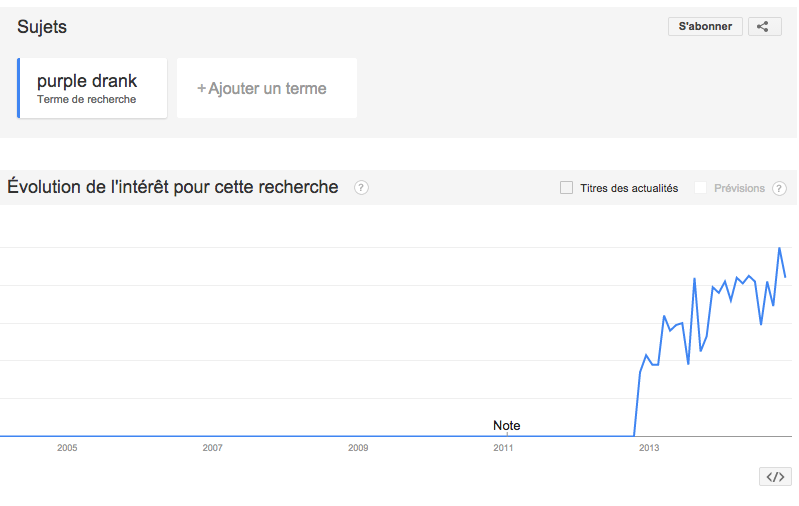Viewport: 799px width, 506px height.
Task: Select the 2009 label on the timeline axis
Action: tap(358, 448)
